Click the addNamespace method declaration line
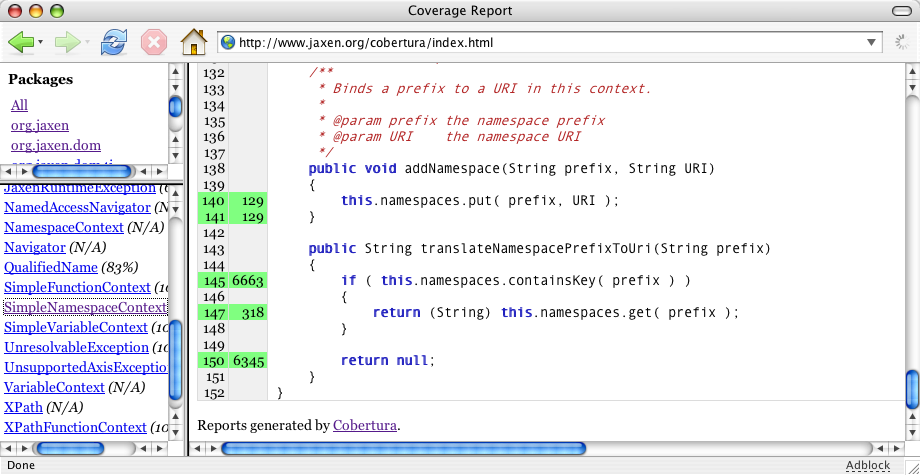The height and width of the screenshot is (475, 920). click(x=511, y=169)
